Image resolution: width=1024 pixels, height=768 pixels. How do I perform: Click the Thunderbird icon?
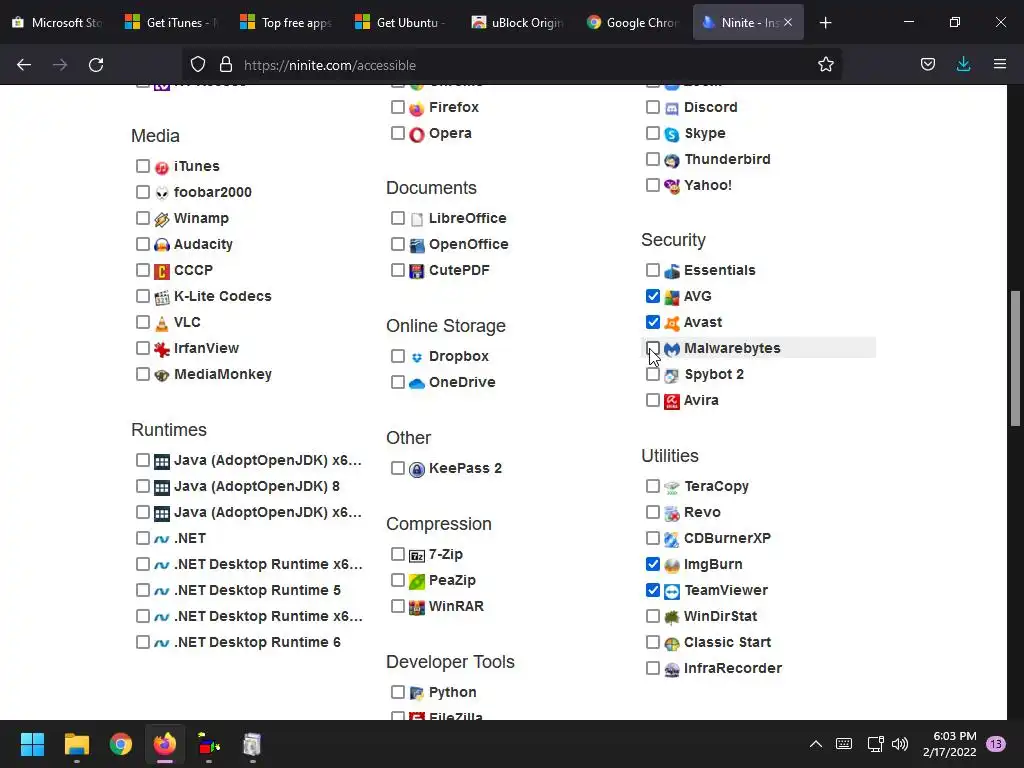[x=671, y=160]
